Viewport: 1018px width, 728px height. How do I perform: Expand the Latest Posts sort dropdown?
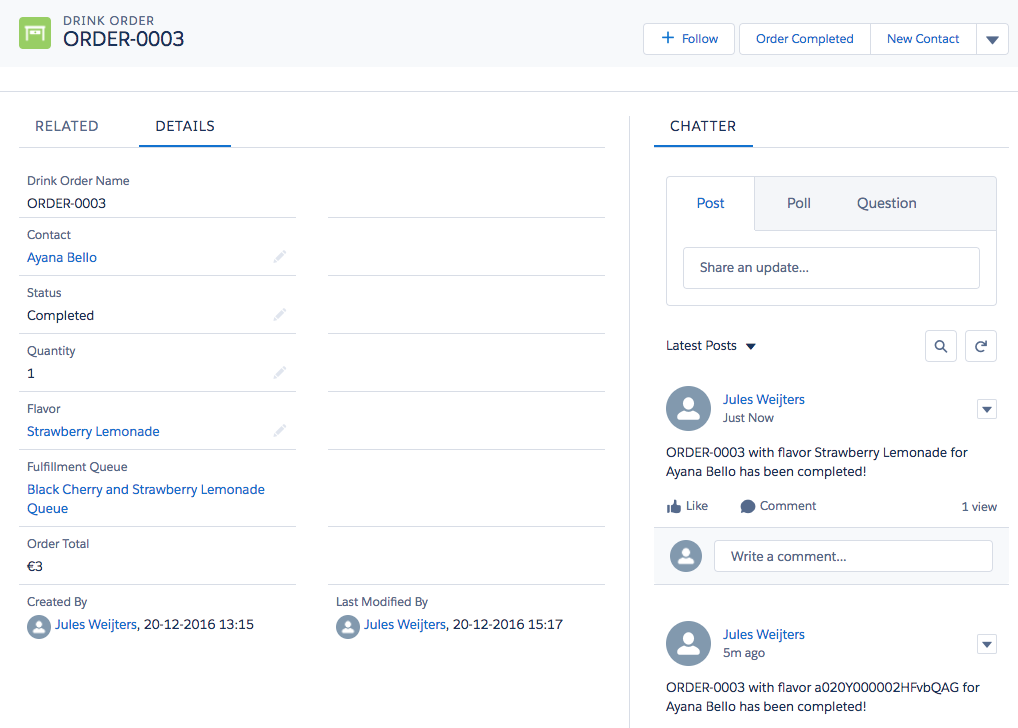750,346
